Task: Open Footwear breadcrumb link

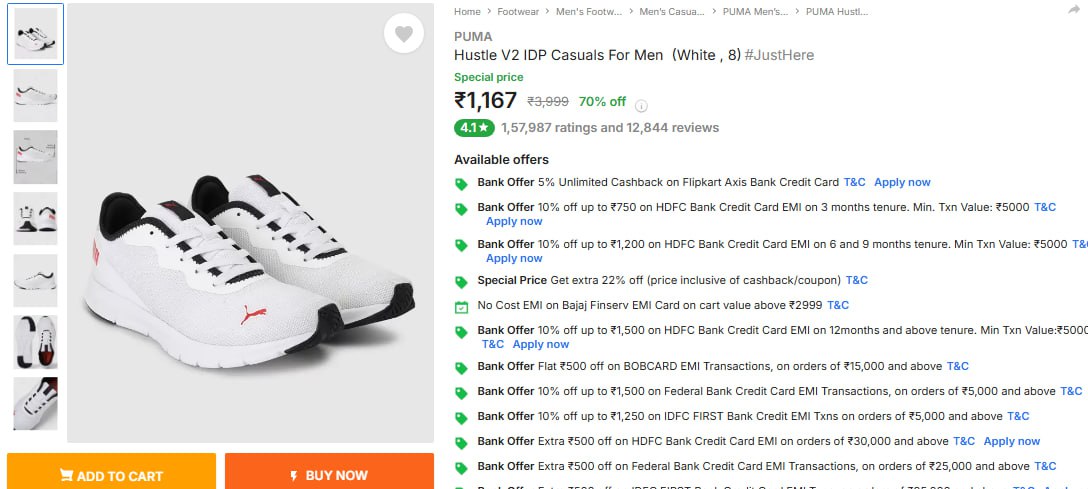Action: coord(518,12)
